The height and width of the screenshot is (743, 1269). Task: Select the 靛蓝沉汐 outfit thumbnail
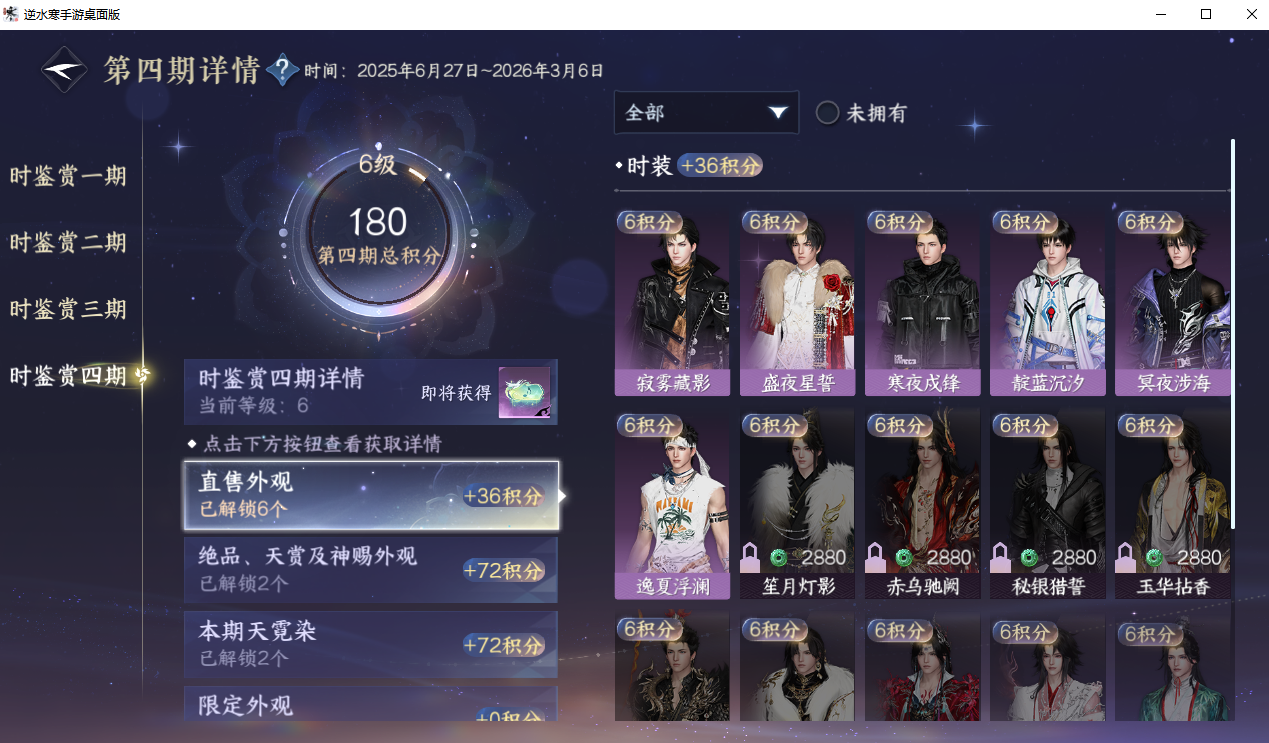[1048, 304]
